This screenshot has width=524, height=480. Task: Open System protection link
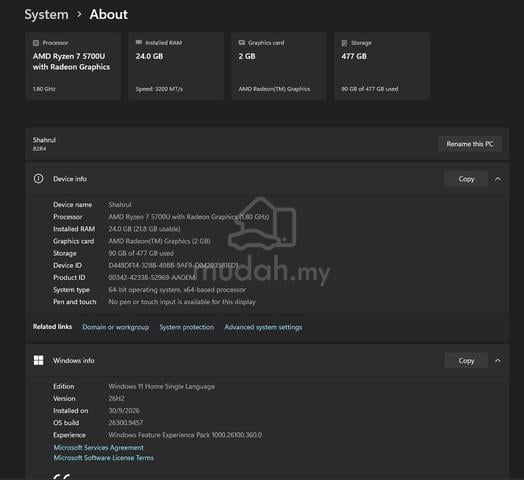point(186,327)
